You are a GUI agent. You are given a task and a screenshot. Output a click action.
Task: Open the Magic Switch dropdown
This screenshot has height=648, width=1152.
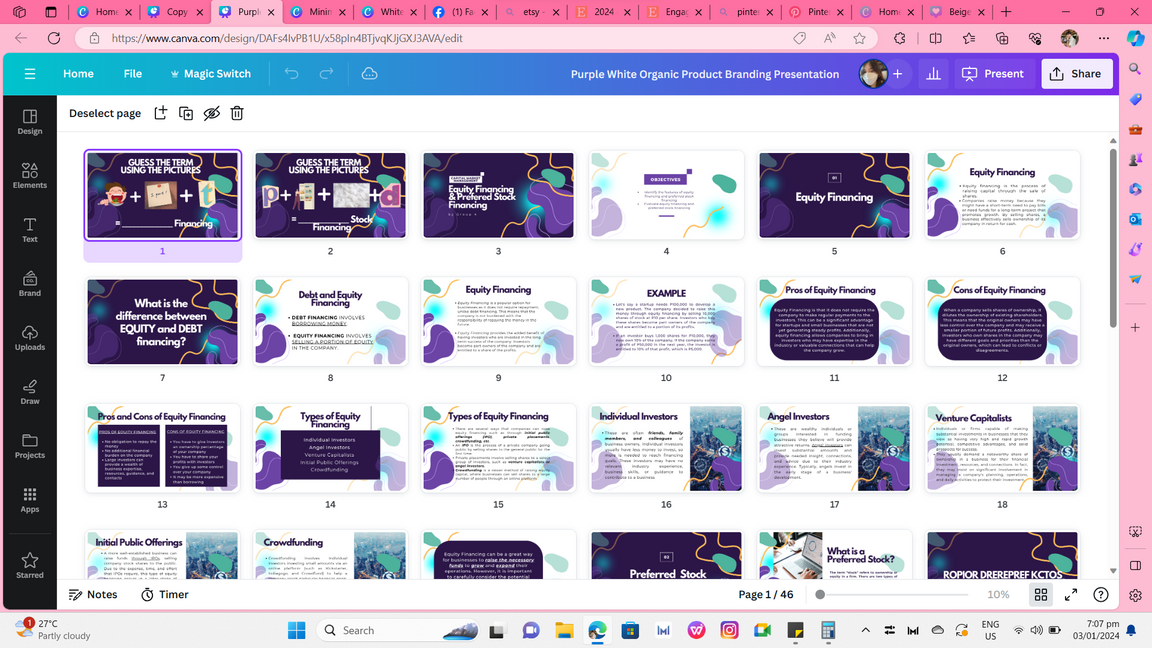pyautogui.click(x=210, y=74)
